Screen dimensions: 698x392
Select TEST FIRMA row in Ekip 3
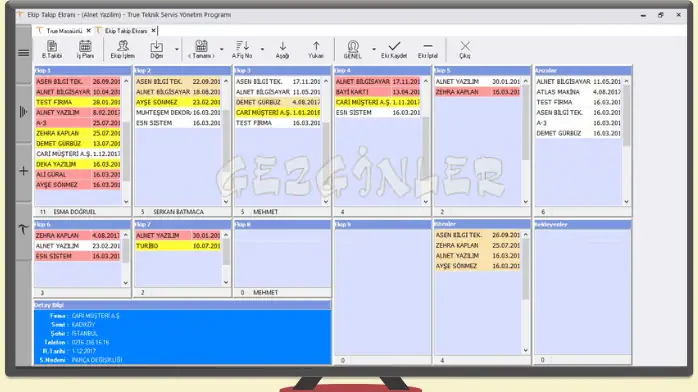tap(278, 123)
